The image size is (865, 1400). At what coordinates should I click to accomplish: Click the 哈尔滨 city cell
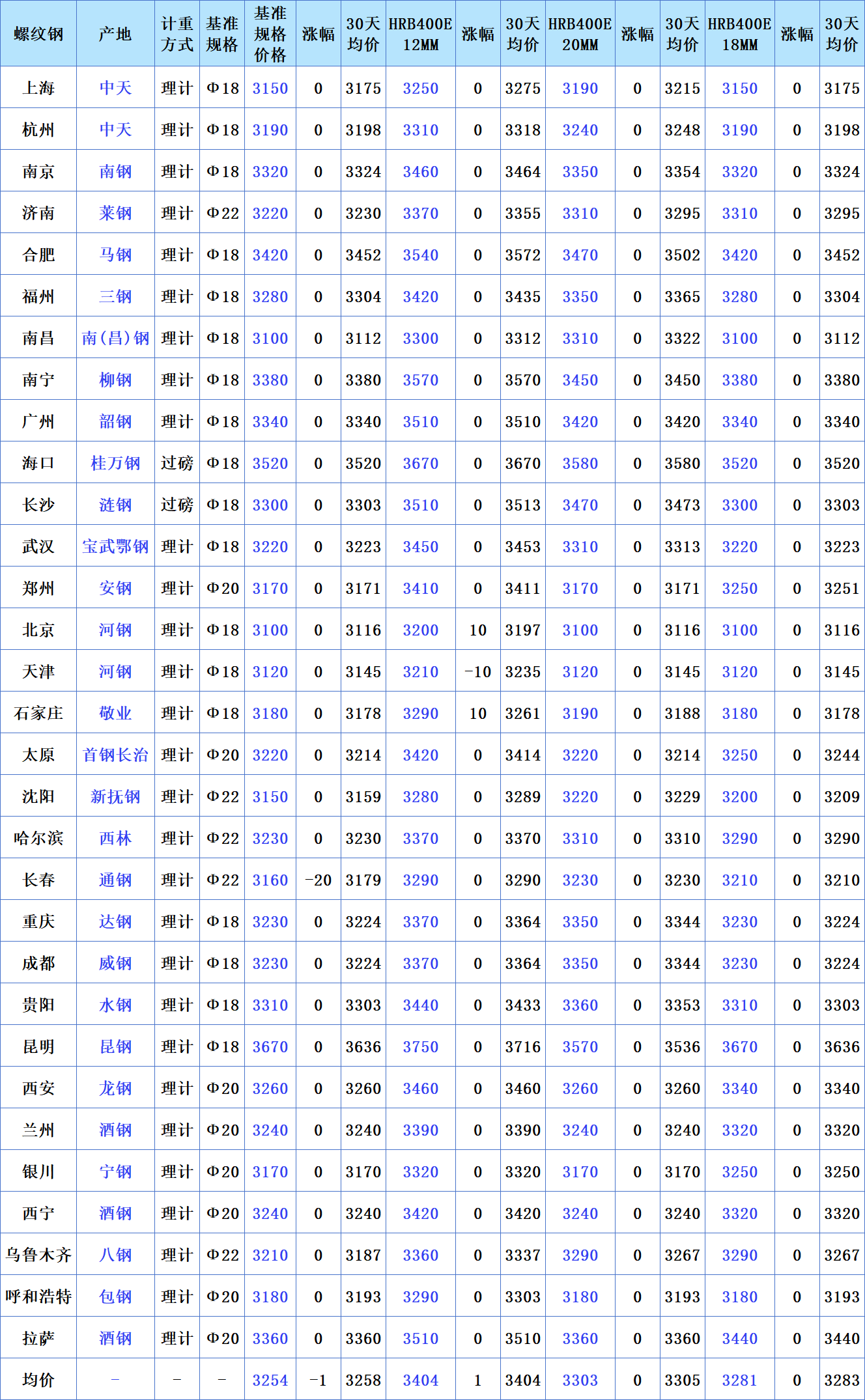[x=38, y=838]
